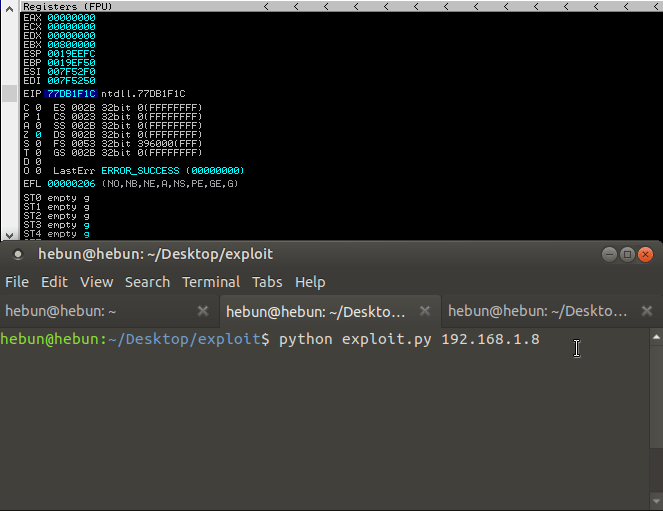This screenshot has width=663, height=511.
Task: Select the EDX register value
Action: tap(71, 36)
